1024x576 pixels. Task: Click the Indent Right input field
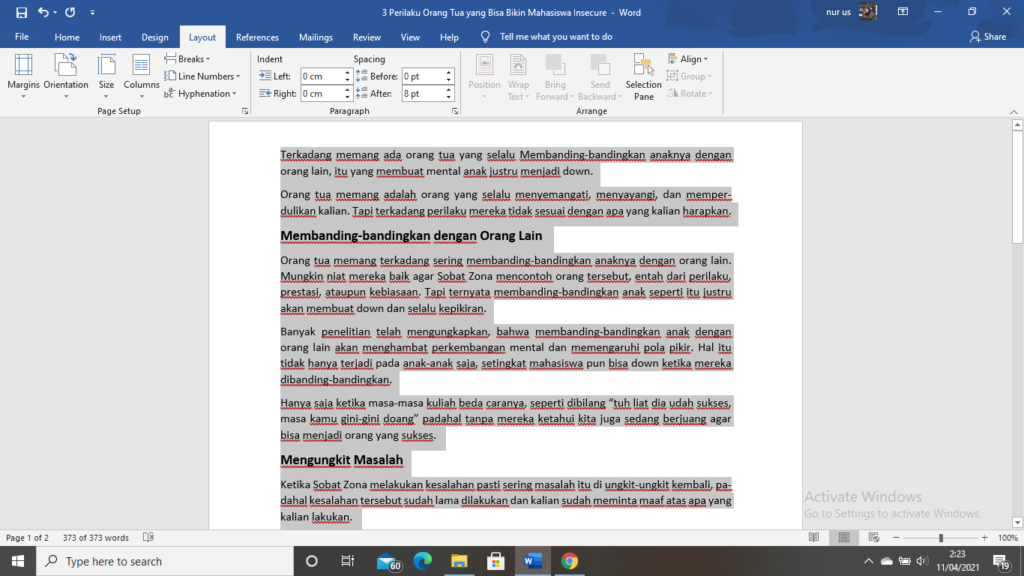tap(321, 93)
